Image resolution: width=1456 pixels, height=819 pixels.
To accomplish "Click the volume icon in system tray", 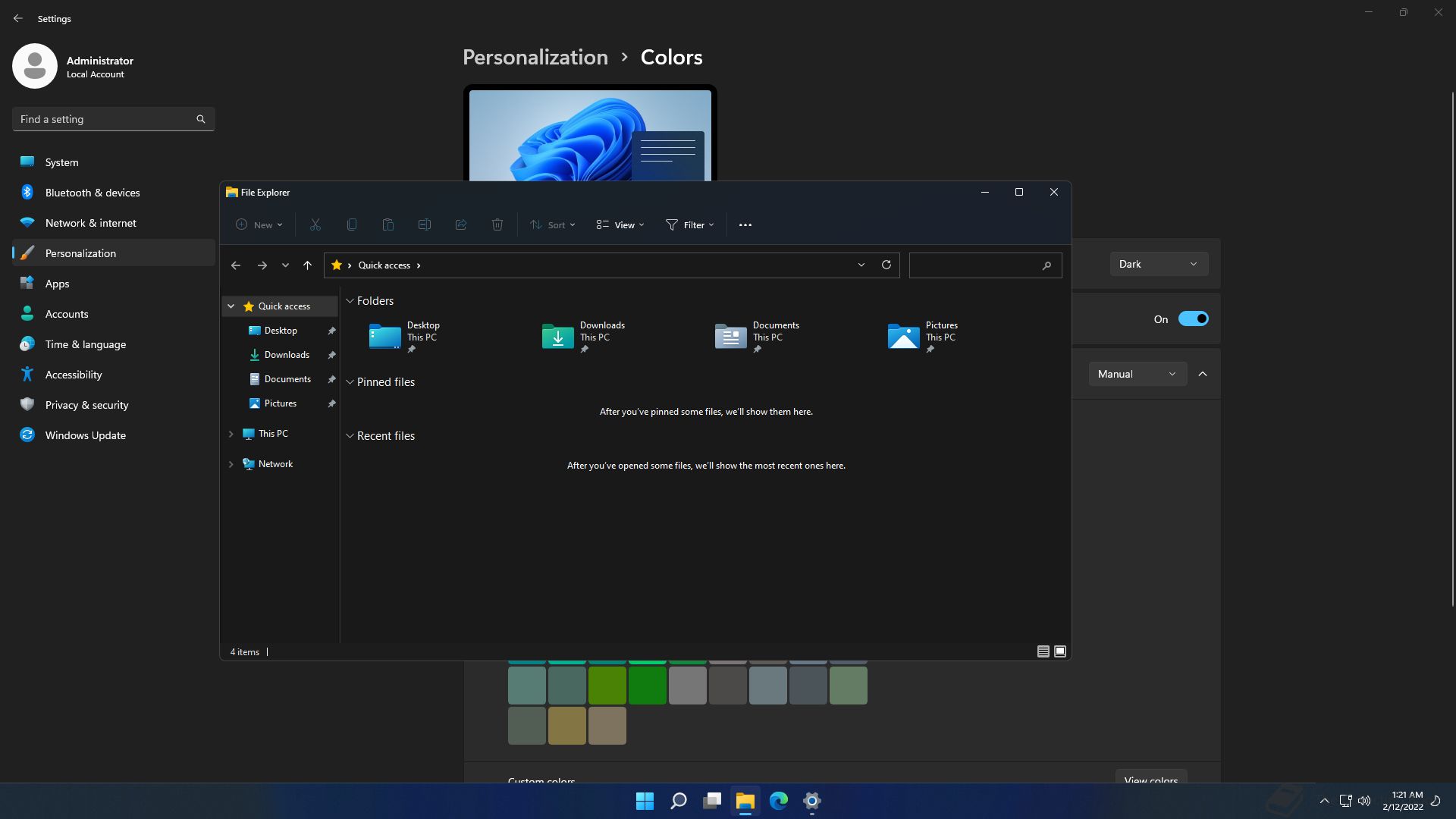I will (1364, 801).
